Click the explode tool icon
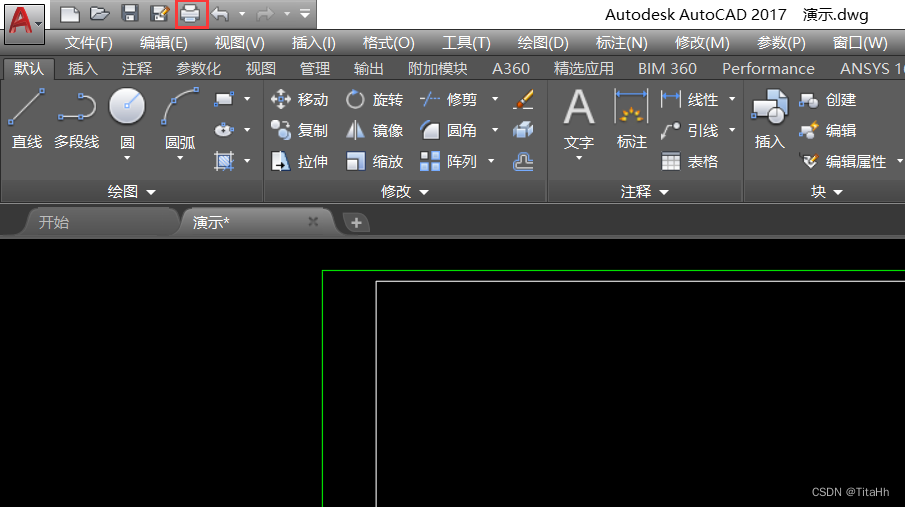The image size is (905, 507). pyautogui.click(x=523, y=131)
